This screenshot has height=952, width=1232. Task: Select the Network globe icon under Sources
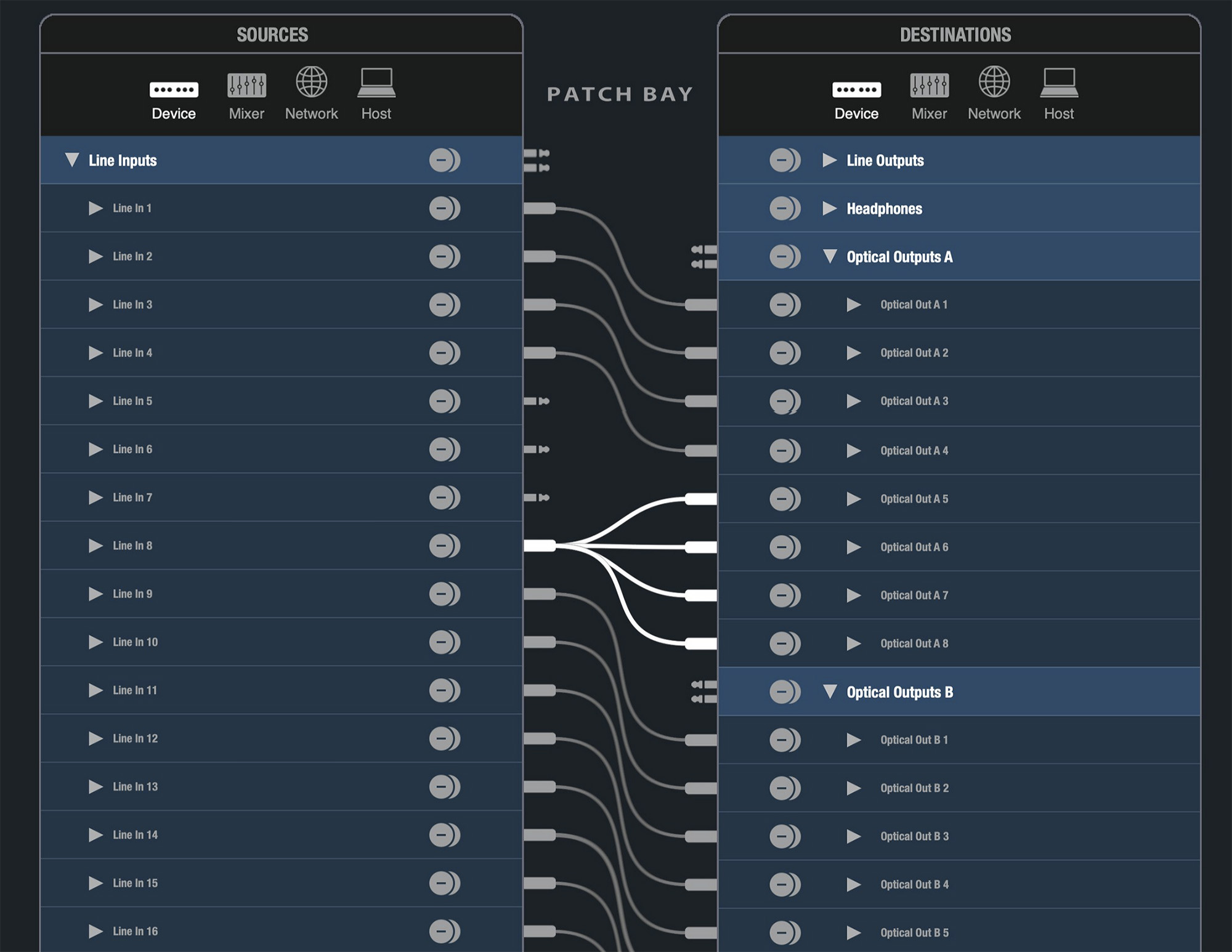click(312, 82)
